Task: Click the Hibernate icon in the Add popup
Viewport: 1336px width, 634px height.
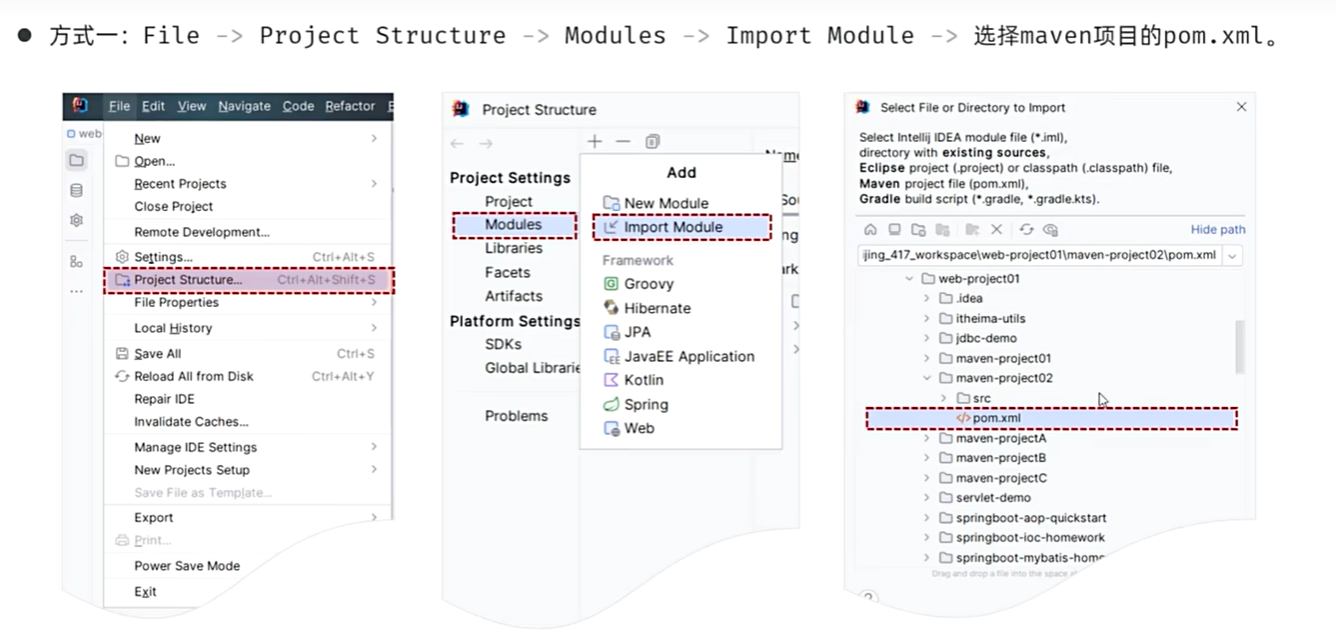Action: click(x=611, y=308)
